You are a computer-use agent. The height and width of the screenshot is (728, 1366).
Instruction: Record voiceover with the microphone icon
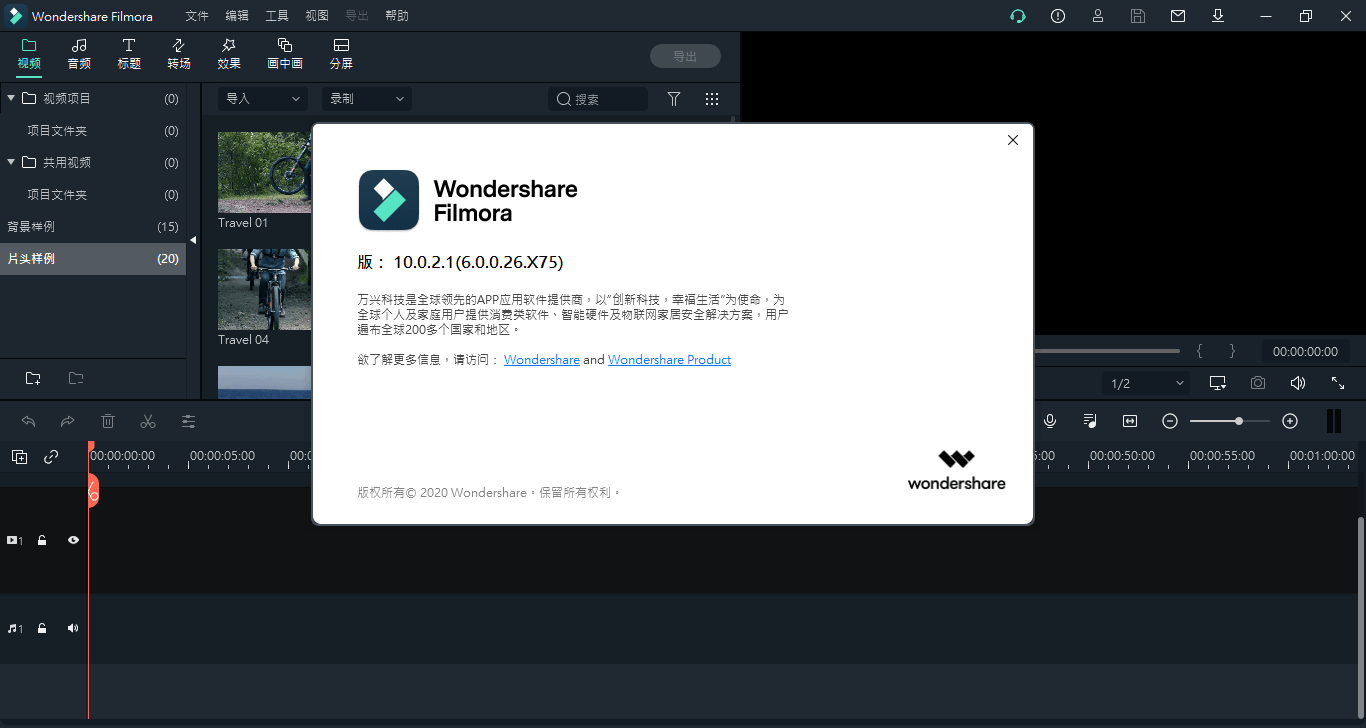click(x=1050, y=421)
